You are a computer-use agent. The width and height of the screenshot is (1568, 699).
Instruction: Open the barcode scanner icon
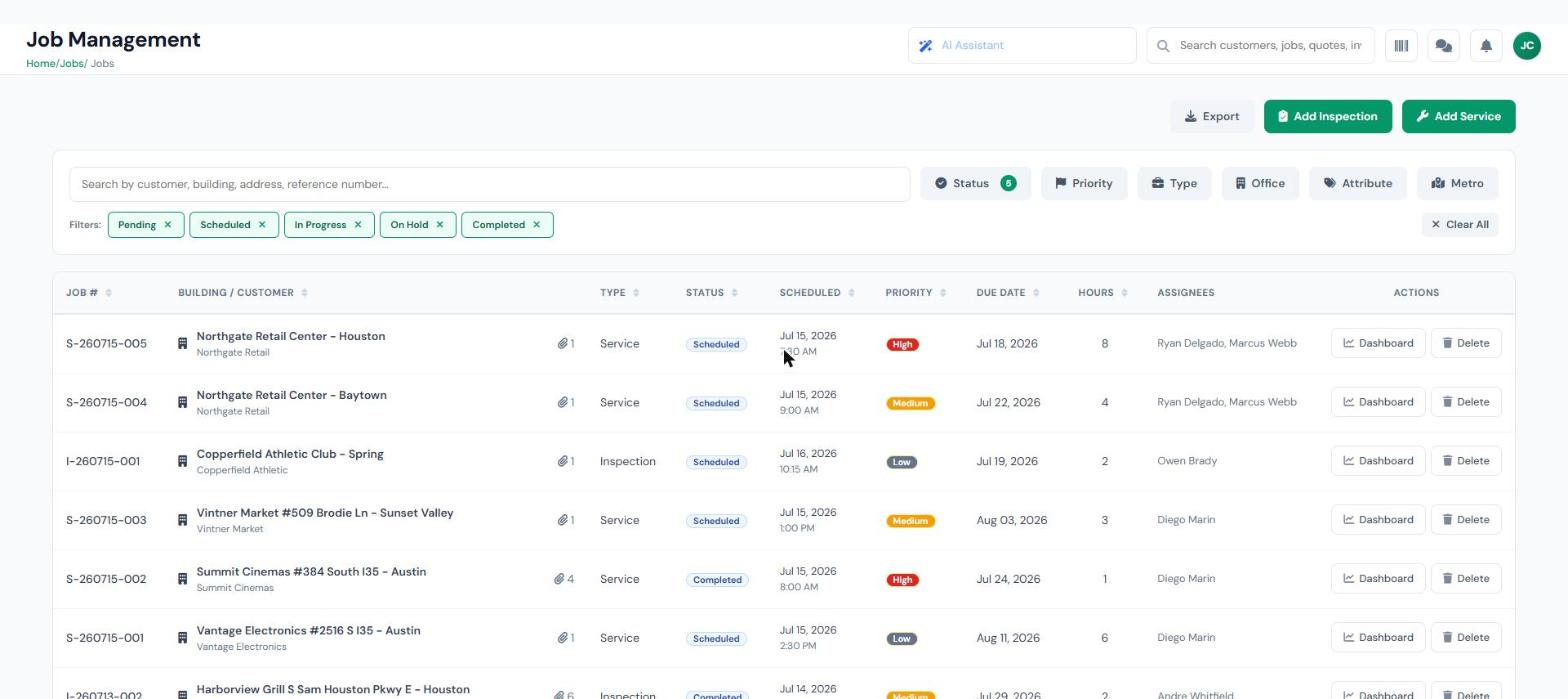point(1401,45)
